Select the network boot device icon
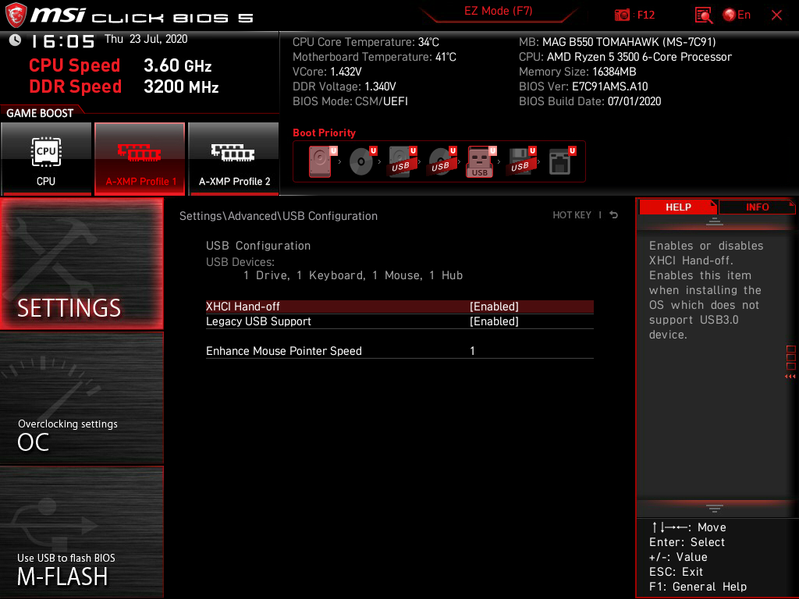The image size is (799, 599). (561, 161)
